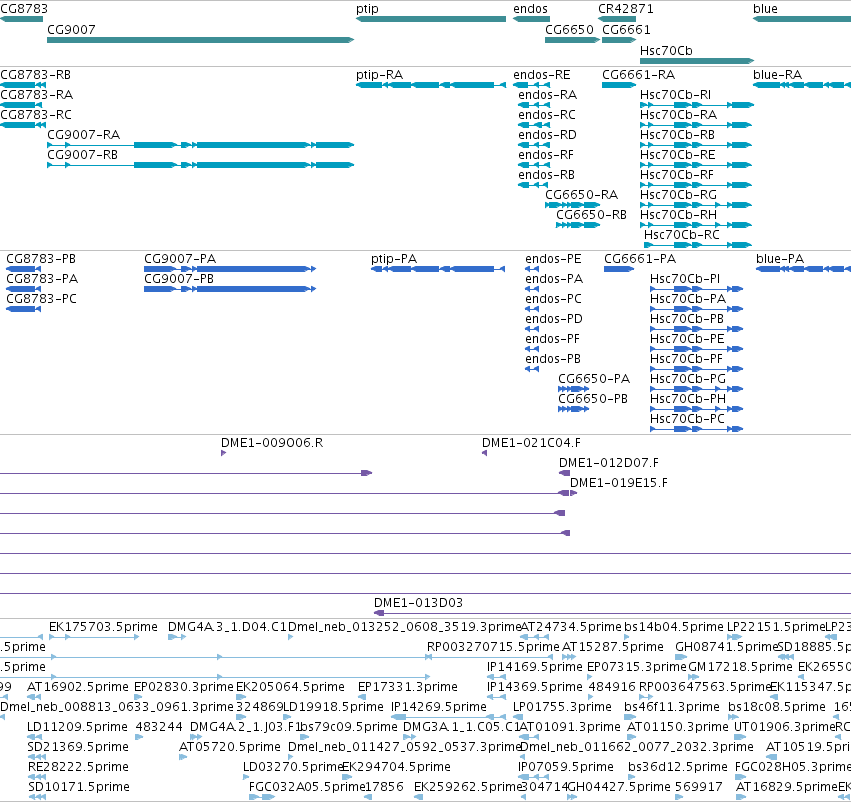Select the CG9007 gene bar
851x802 pixels.
200,40
